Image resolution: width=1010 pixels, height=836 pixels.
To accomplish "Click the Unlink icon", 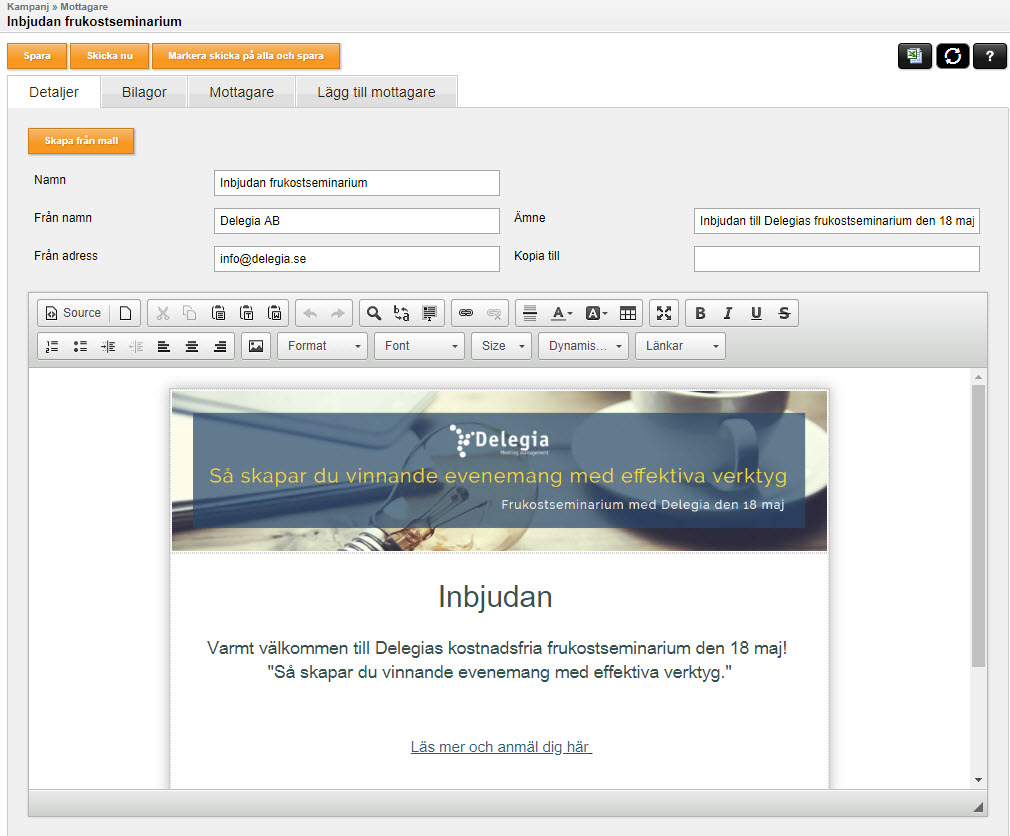I will 494,313.
